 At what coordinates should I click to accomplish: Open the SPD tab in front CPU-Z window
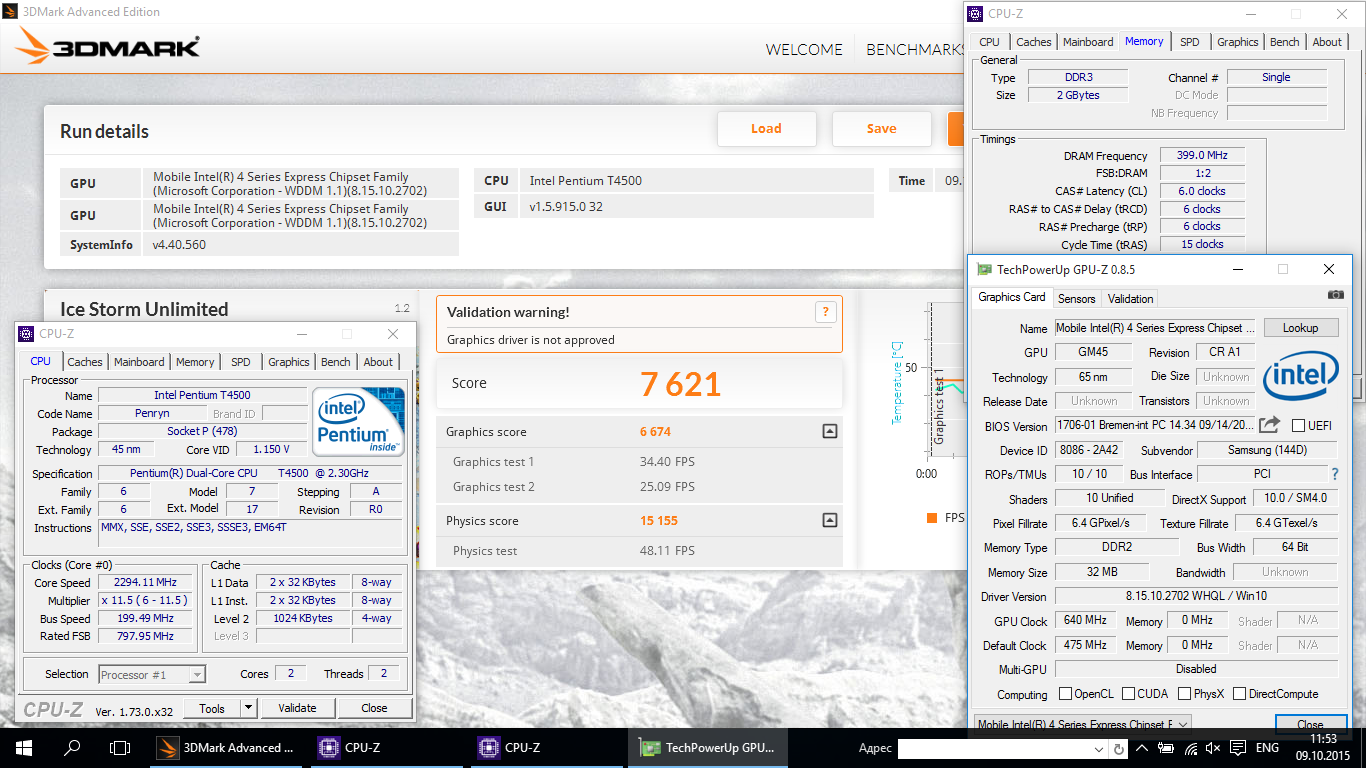tap(241, 362)
